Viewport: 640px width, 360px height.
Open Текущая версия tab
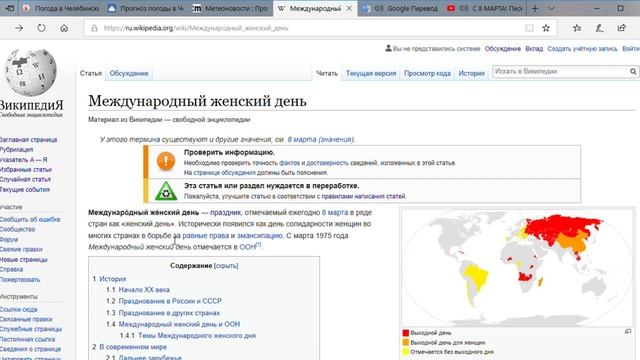click(x=371, y=73)
